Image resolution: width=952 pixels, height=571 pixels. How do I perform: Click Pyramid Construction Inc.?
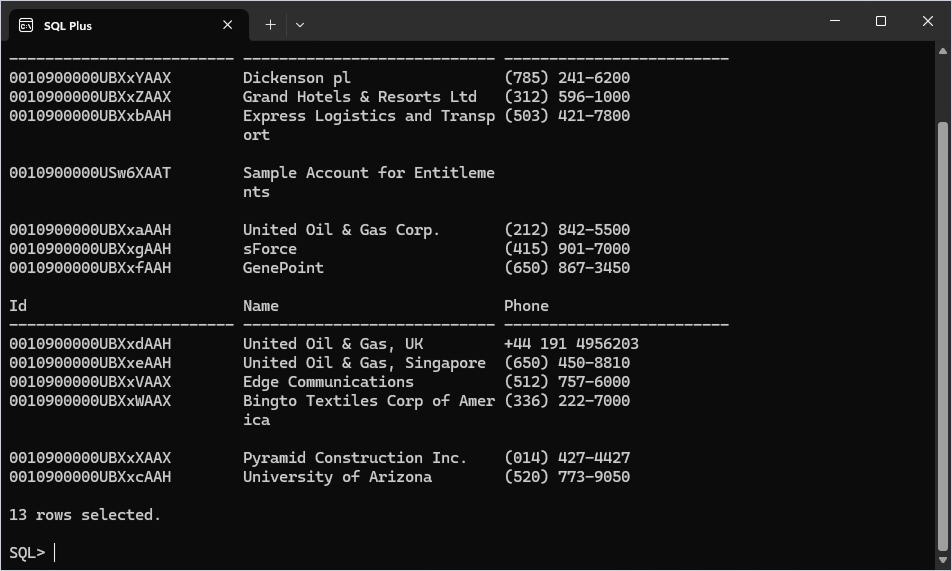pos(355,457)
